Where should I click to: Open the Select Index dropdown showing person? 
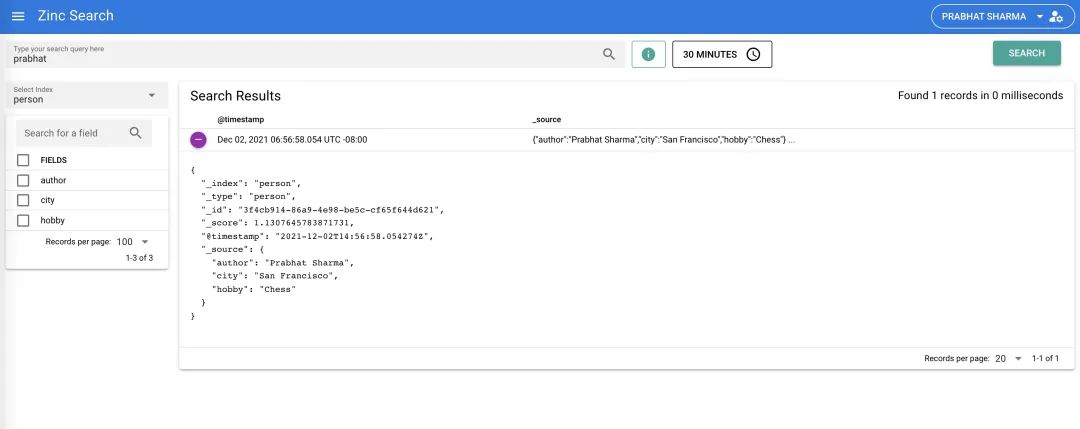pyautogui.click(x=87, y=95)
